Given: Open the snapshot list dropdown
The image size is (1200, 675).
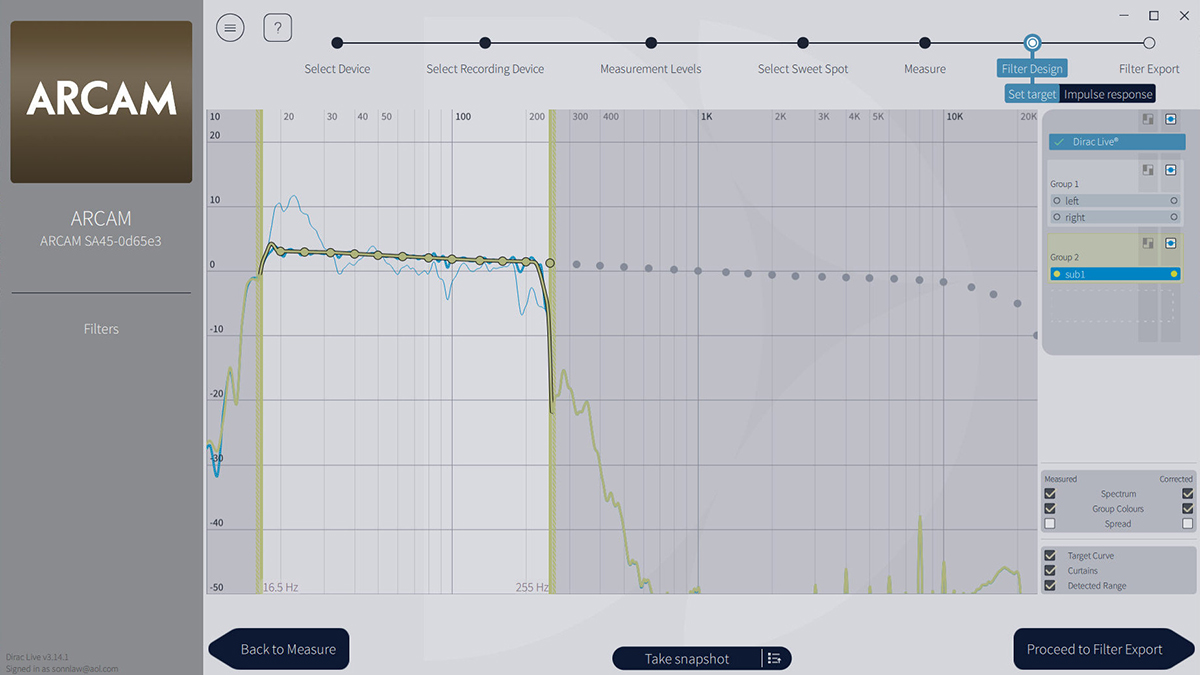Looking at the screenshot, I should (x=775, y=658).
